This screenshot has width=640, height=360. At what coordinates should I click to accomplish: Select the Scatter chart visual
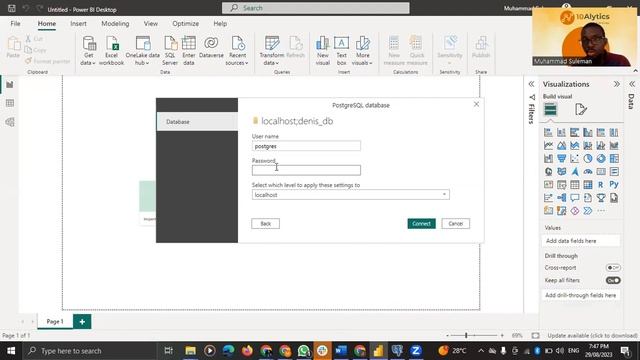point(575,158)
